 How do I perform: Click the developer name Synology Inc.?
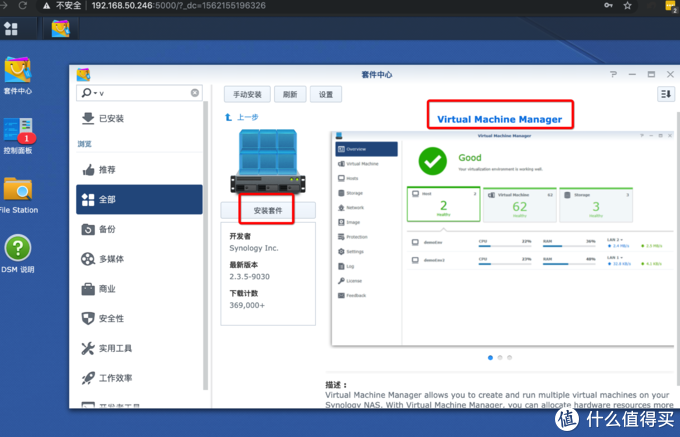pyautogui.click(x=254, y=248)
